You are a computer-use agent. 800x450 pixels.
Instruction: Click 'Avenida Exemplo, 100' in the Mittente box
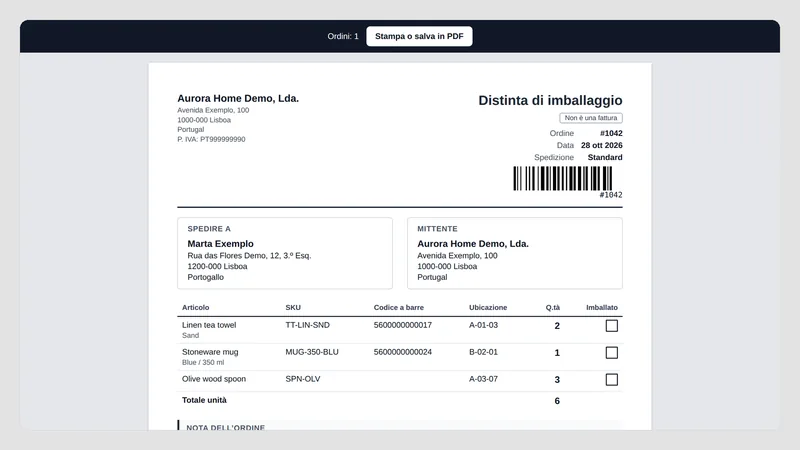[457, 256]
